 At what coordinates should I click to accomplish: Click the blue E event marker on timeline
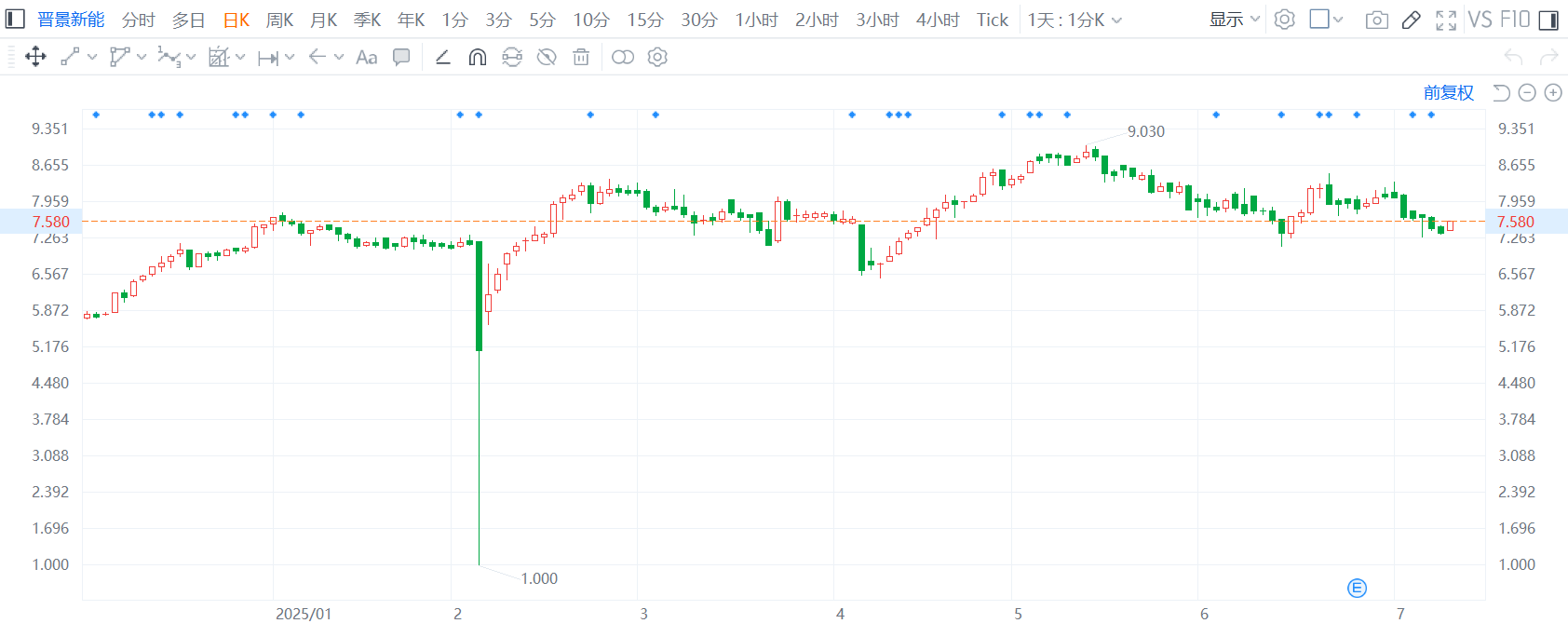pos(1357,588)
